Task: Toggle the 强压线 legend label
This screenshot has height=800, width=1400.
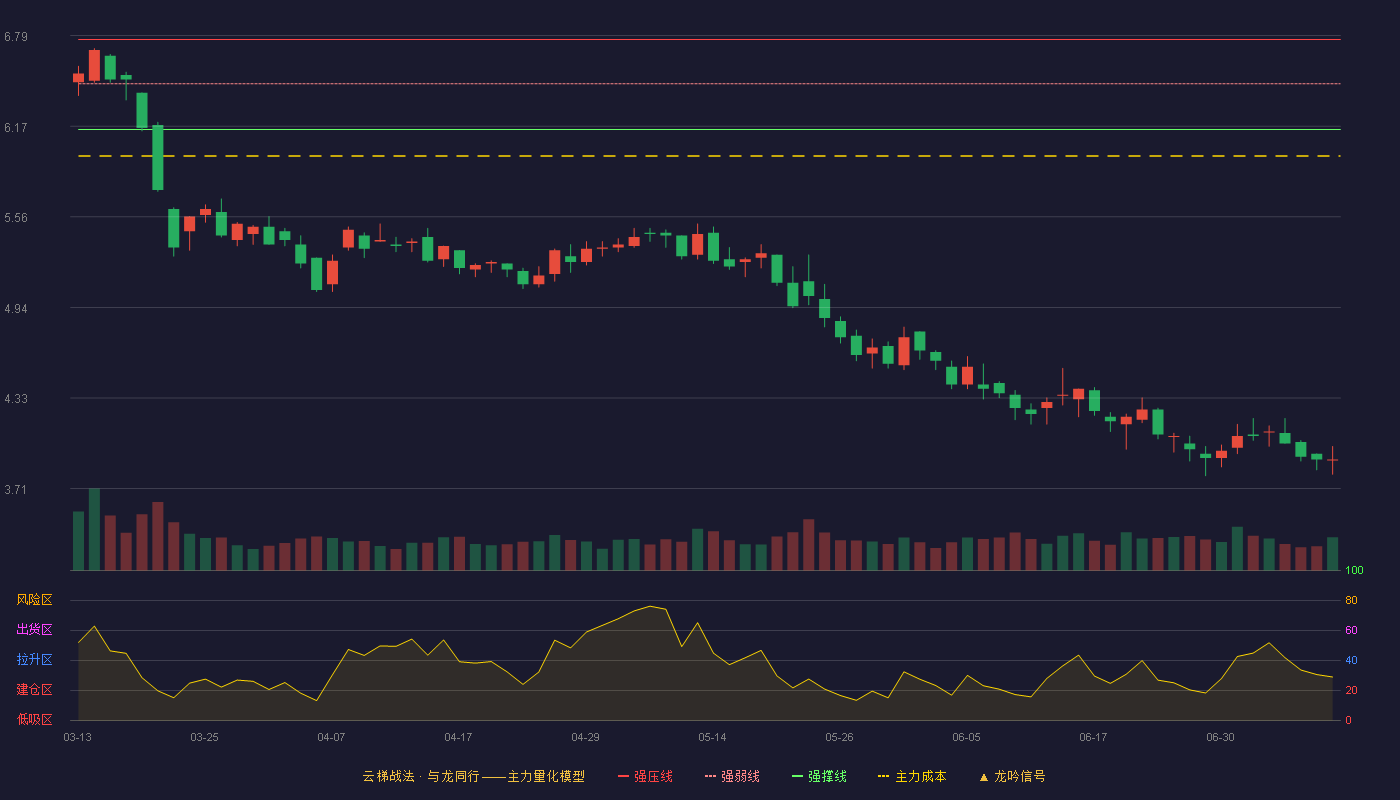Action: (x=653, y=776)
